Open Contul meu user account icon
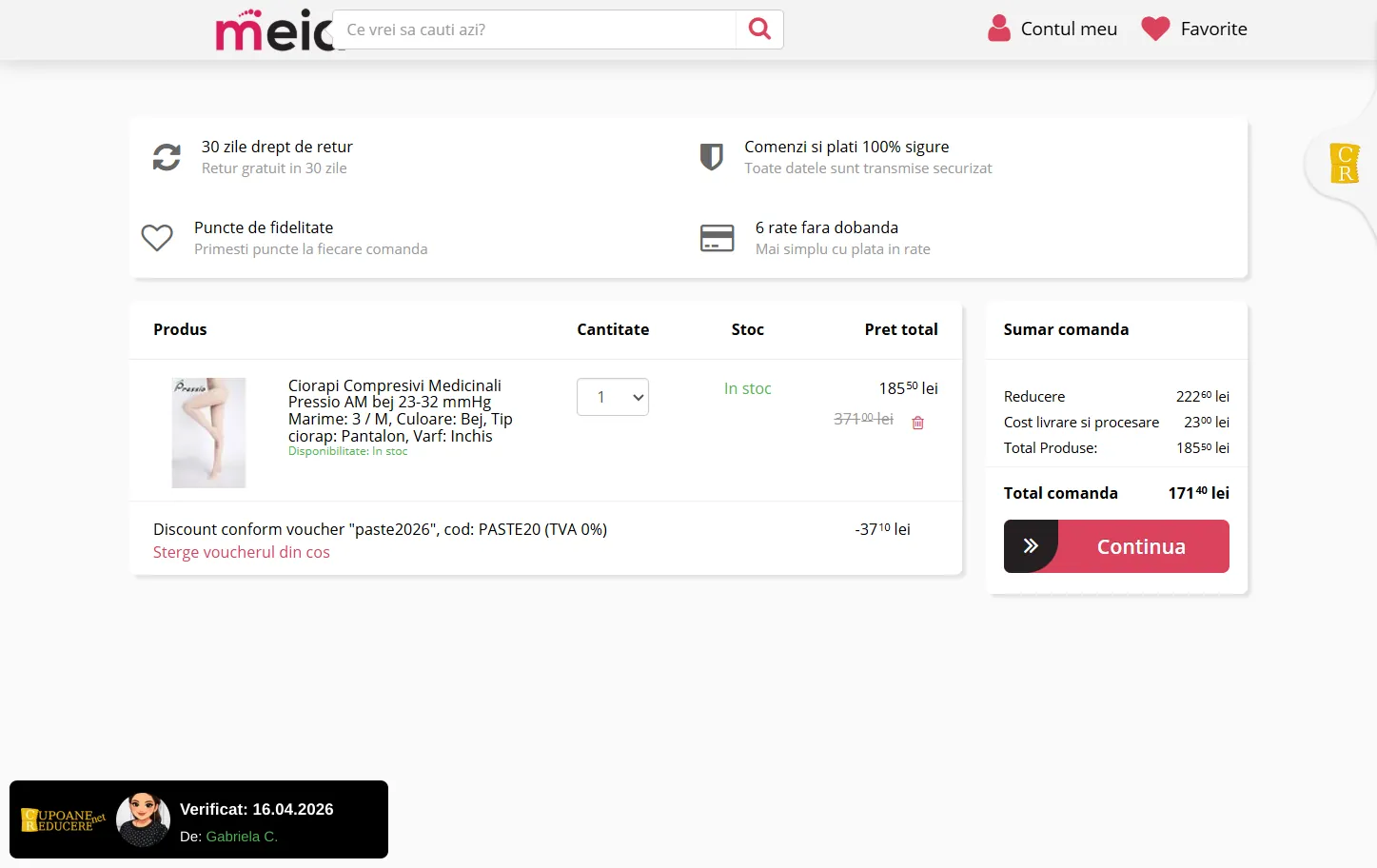The height and width of the screenshot is (868, 1377). [998, 29]
